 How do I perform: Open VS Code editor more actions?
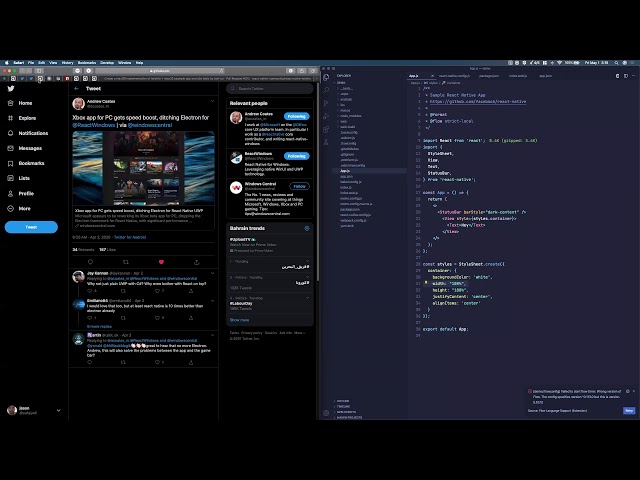[633, 76]
